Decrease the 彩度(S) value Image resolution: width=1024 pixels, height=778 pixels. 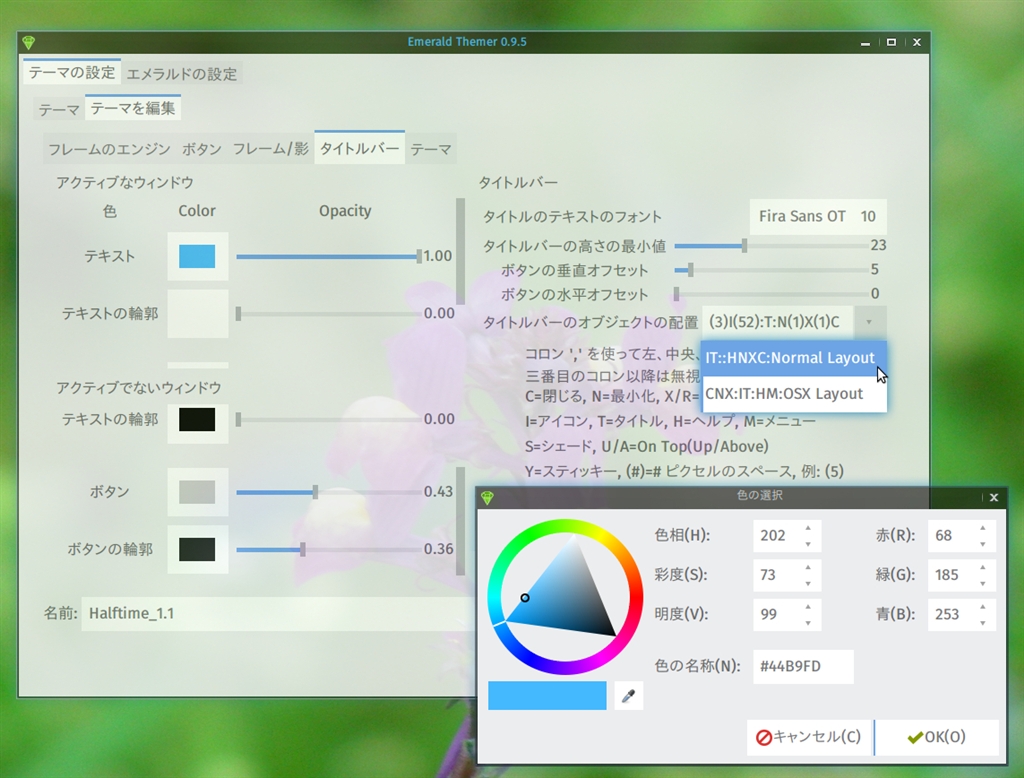[808, 583]
